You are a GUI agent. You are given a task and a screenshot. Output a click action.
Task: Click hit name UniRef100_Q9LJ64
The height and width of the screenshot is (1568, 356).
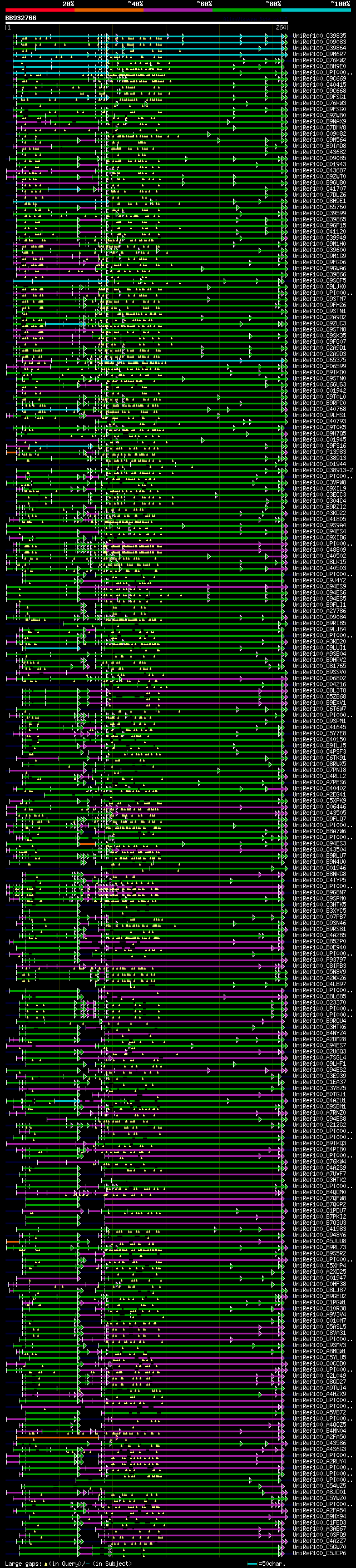tap(319, 630)
